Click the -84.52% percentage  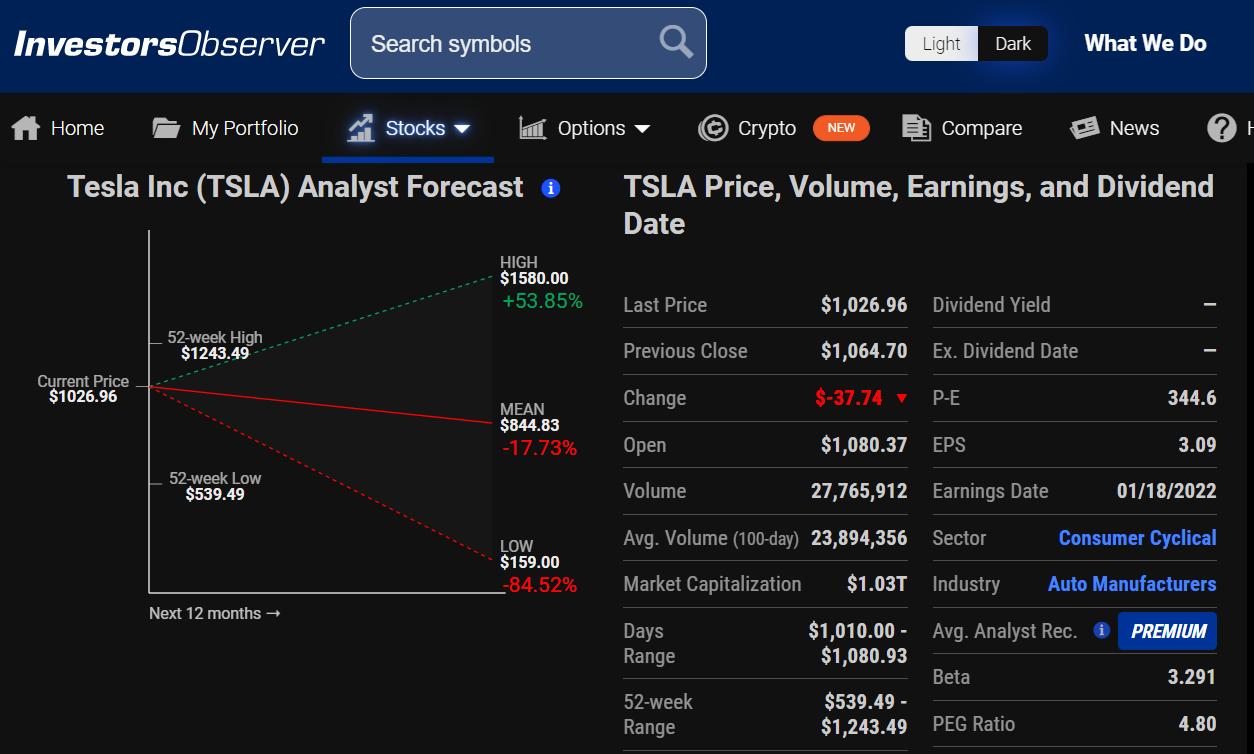(x=540, y=585)
